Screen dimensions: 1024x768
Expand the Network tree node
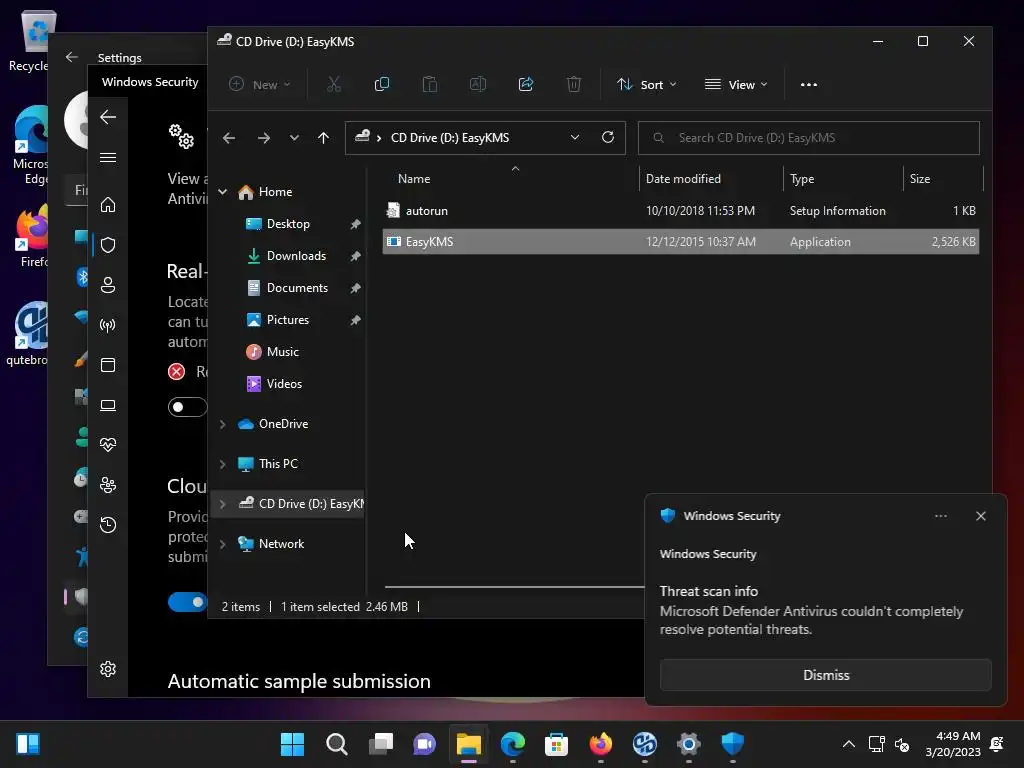223,543
